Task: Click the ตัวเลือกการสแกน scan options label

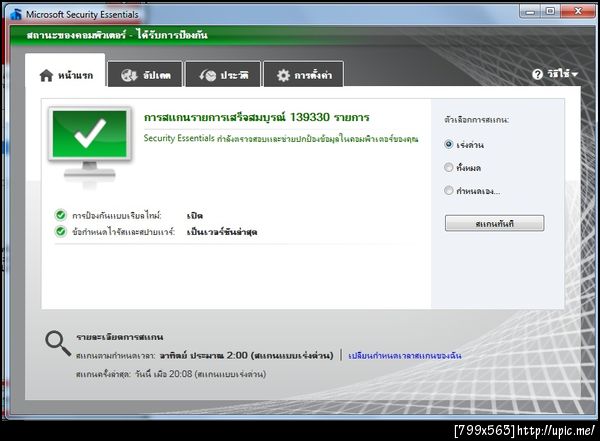Action: [476, 120]
